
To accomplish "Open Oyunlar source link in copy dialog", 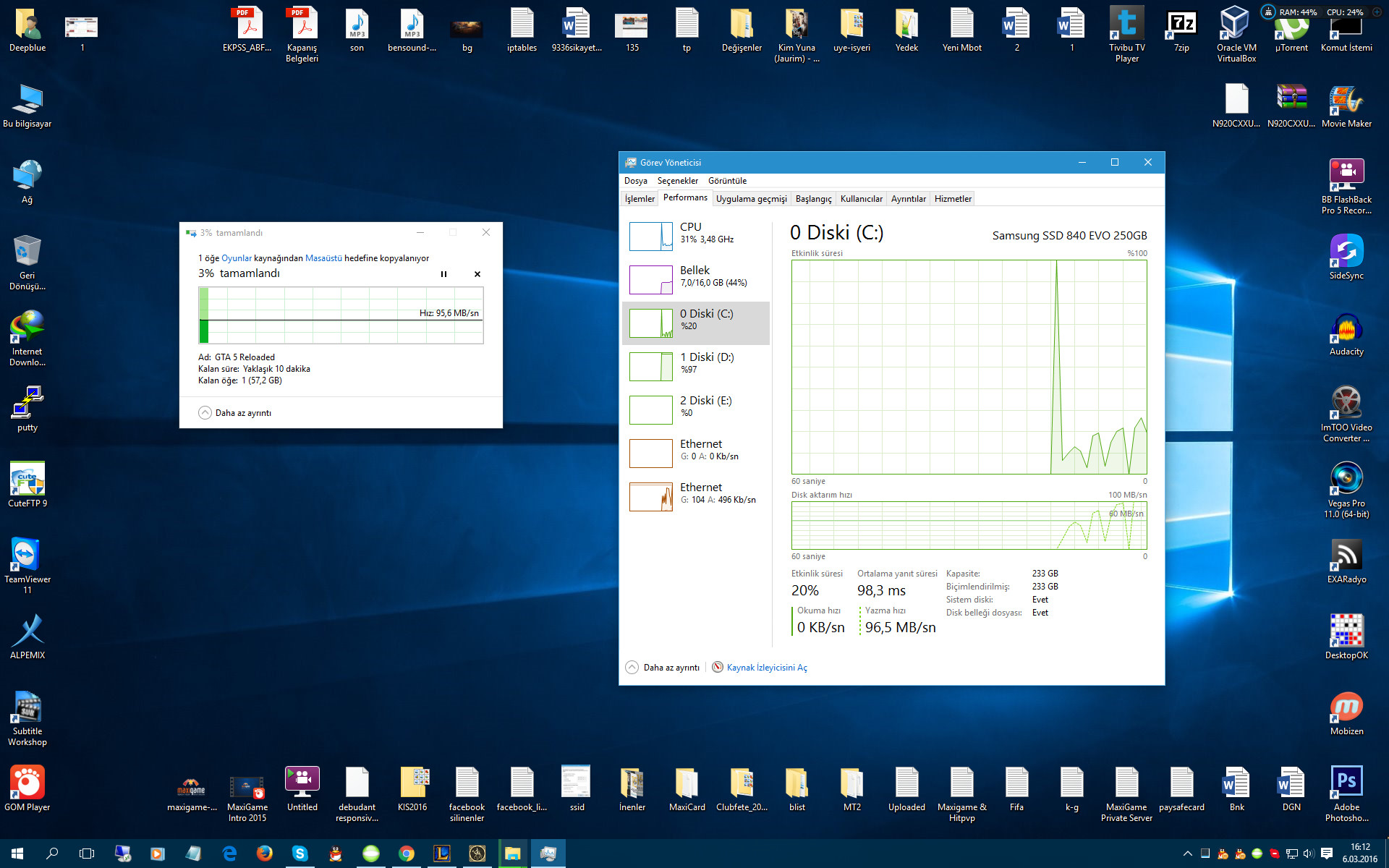I will [237, 258].
